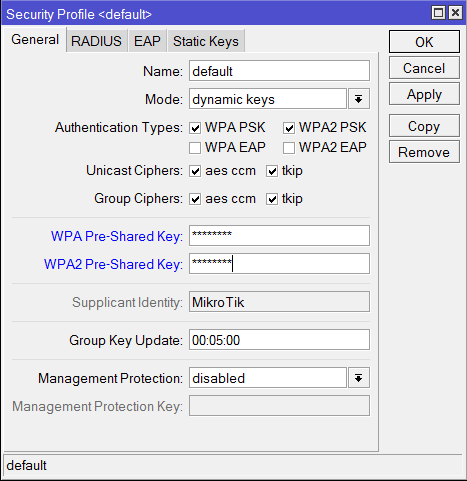
Task: Toggle Unicast Ciphers aes ccm checkbox
Action: 195,171
